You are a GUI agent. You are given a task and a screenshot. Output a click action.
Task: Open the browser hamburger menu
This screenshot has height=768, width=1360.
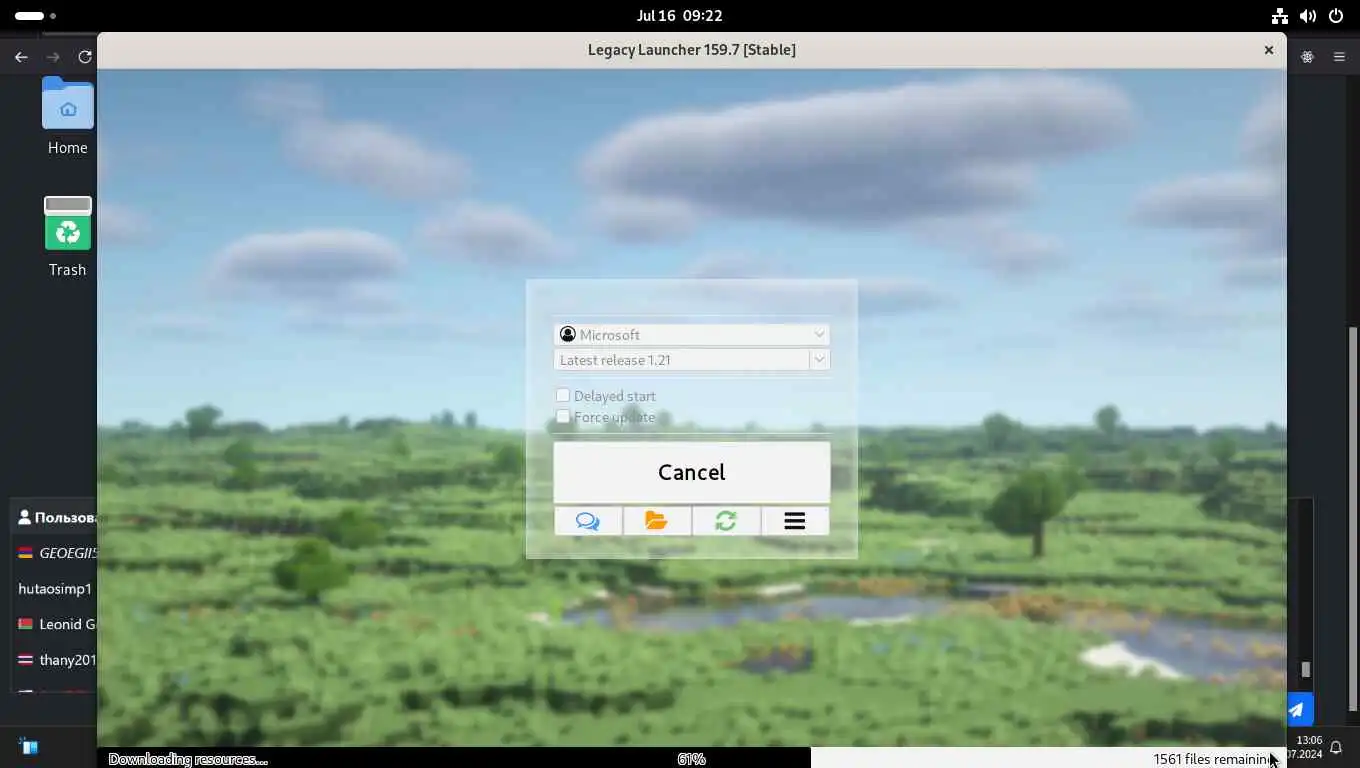click(1339, 57)
